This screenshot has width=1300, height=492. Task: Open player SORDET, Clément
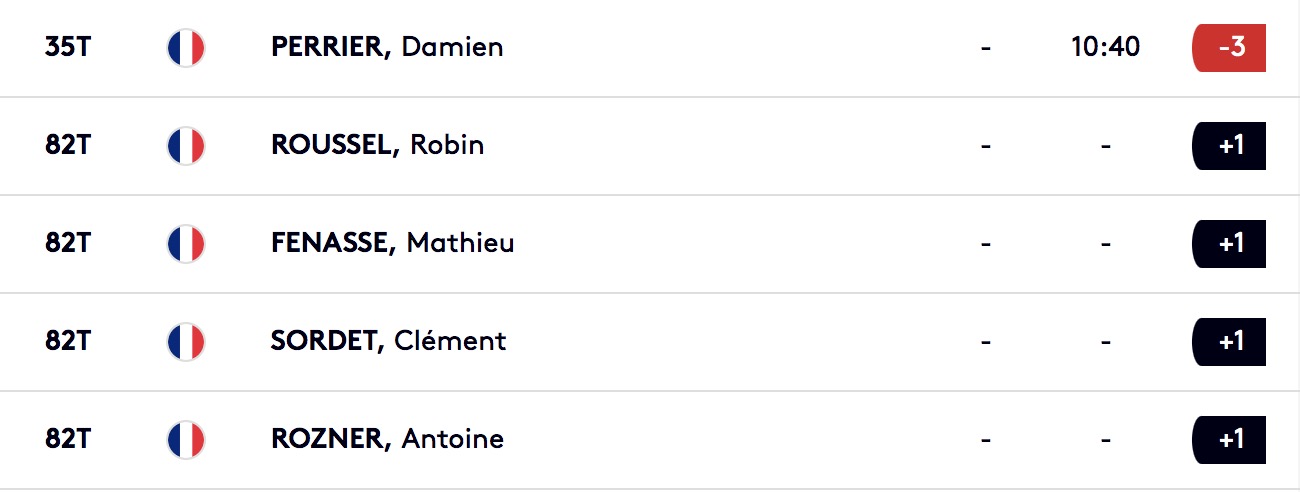(x=389, y=341)
